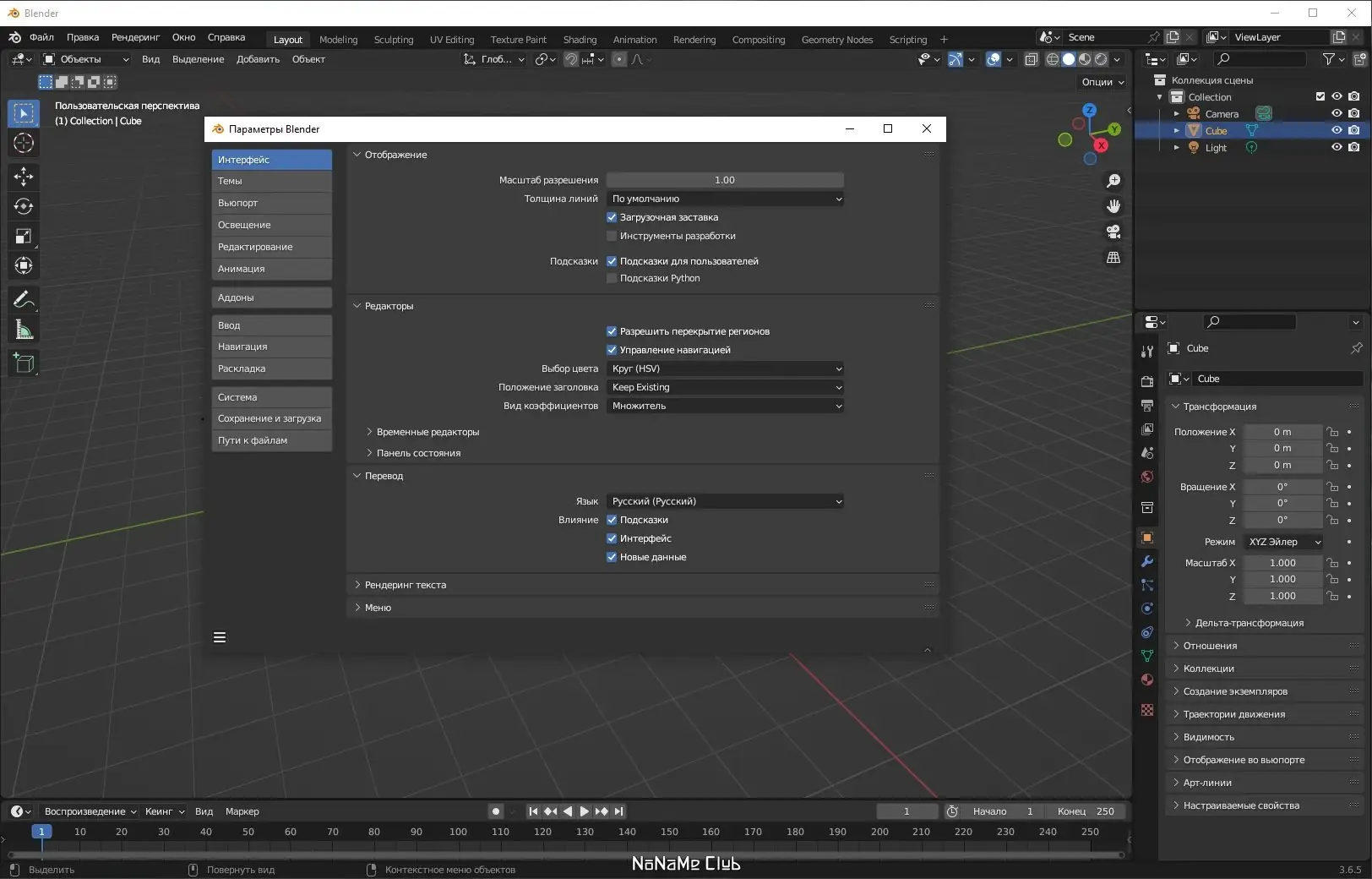Toggle camera view icon in viewport

[x=1113, y=232]
